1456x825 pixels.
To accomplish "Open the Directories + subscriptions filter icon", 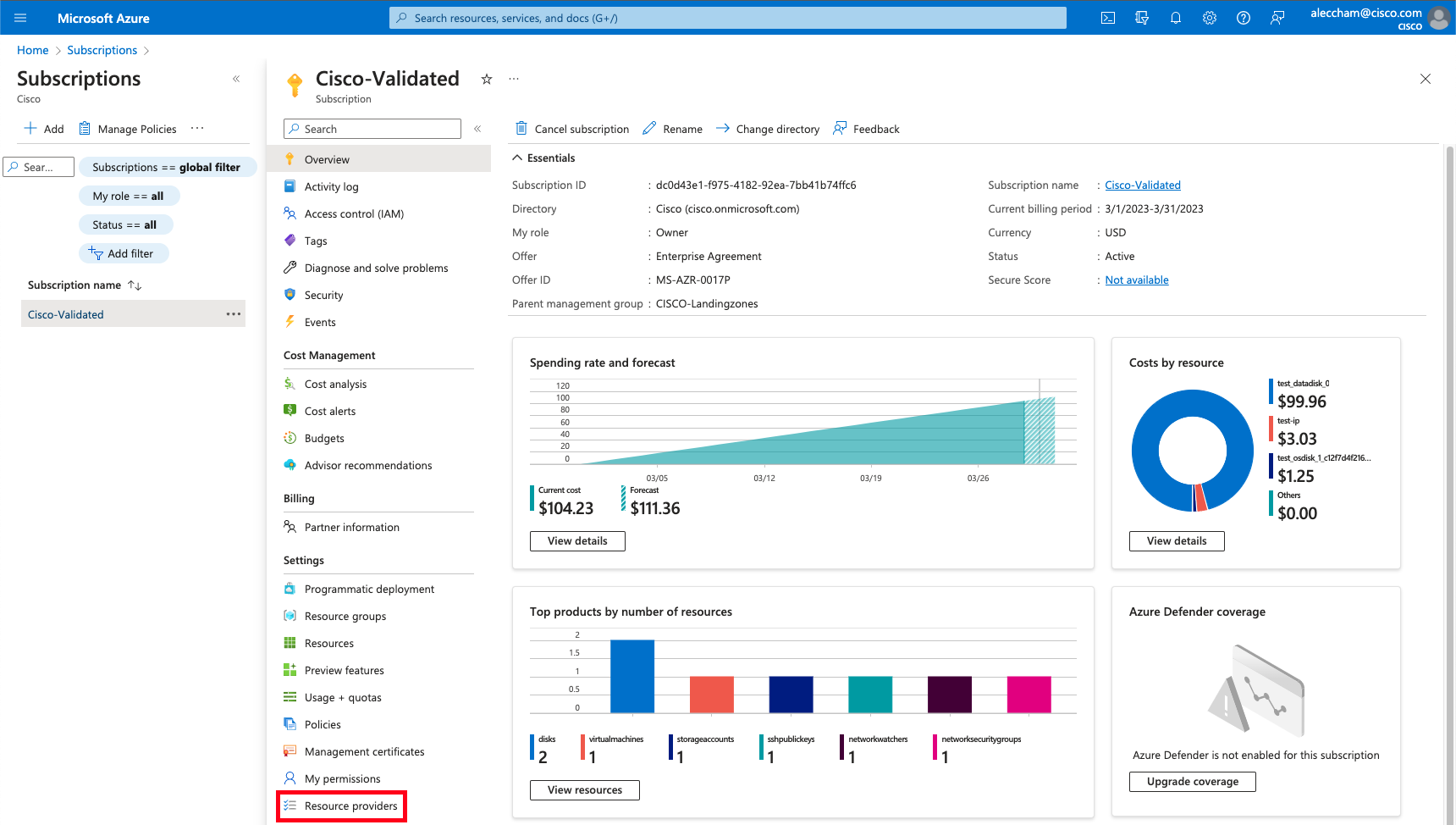I will (1141, 18).
